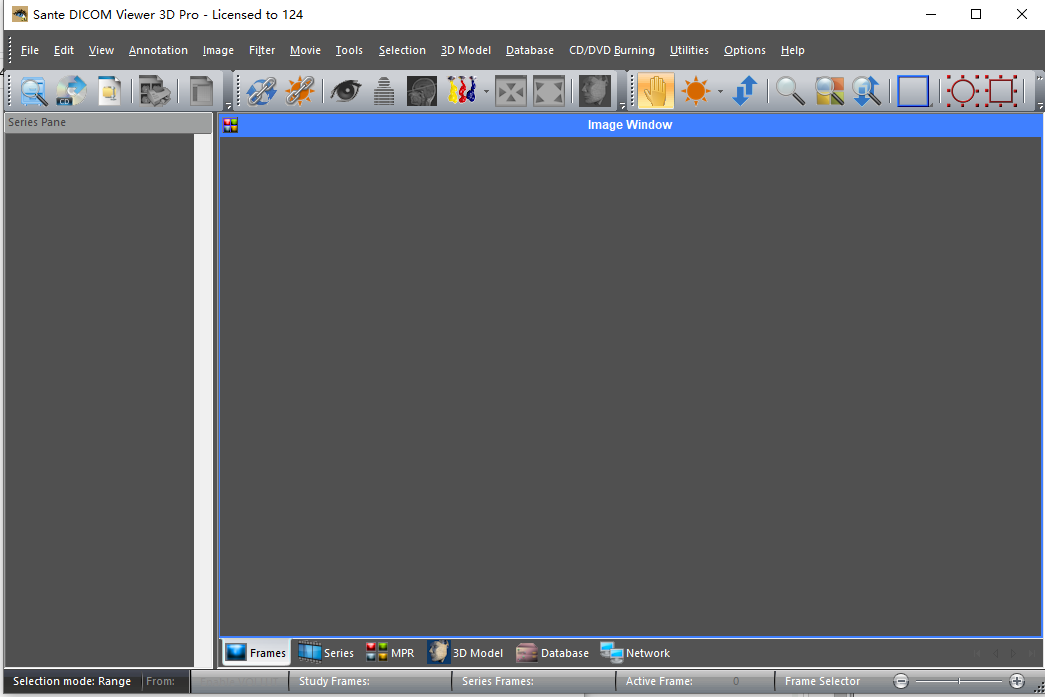Open dropdown next to colored figures icon
Viewport: 1045px width, 697px height.
[x=486, y=93]
